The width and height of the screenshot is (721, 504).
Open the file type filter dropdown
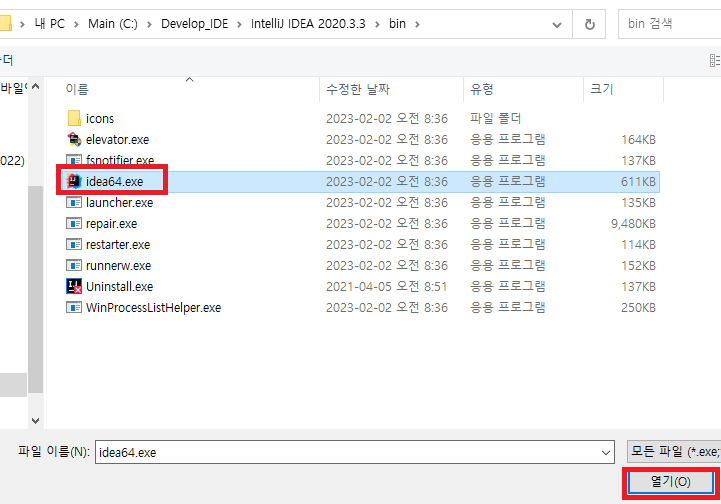point(674,452)
